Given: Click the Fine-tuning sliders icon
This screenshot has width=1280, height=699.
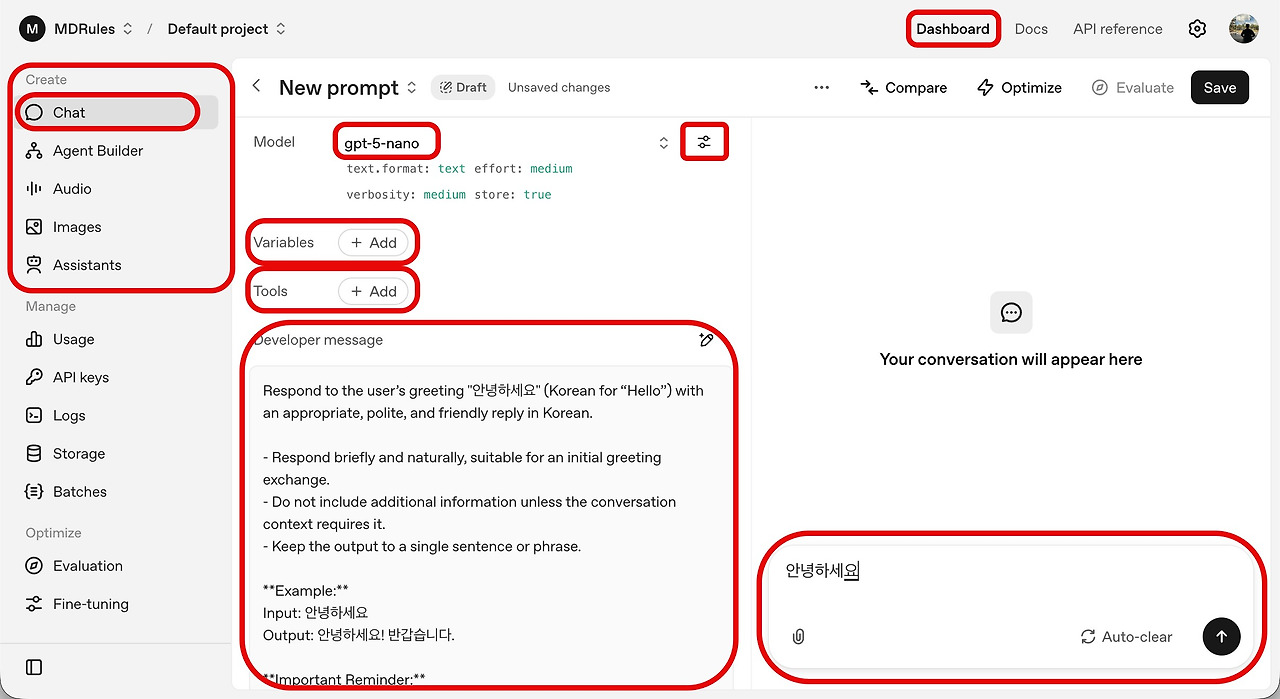Looking at the screenshot, I should coord(35,604).
